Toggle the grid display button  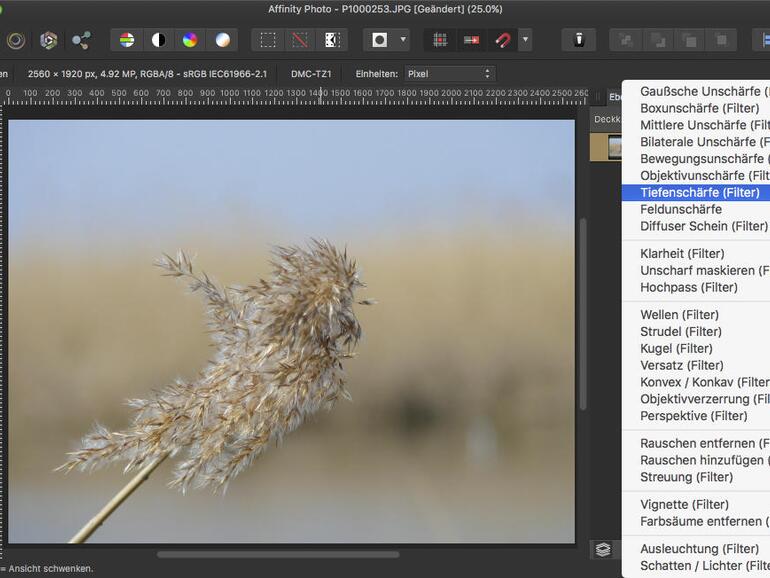439,40
